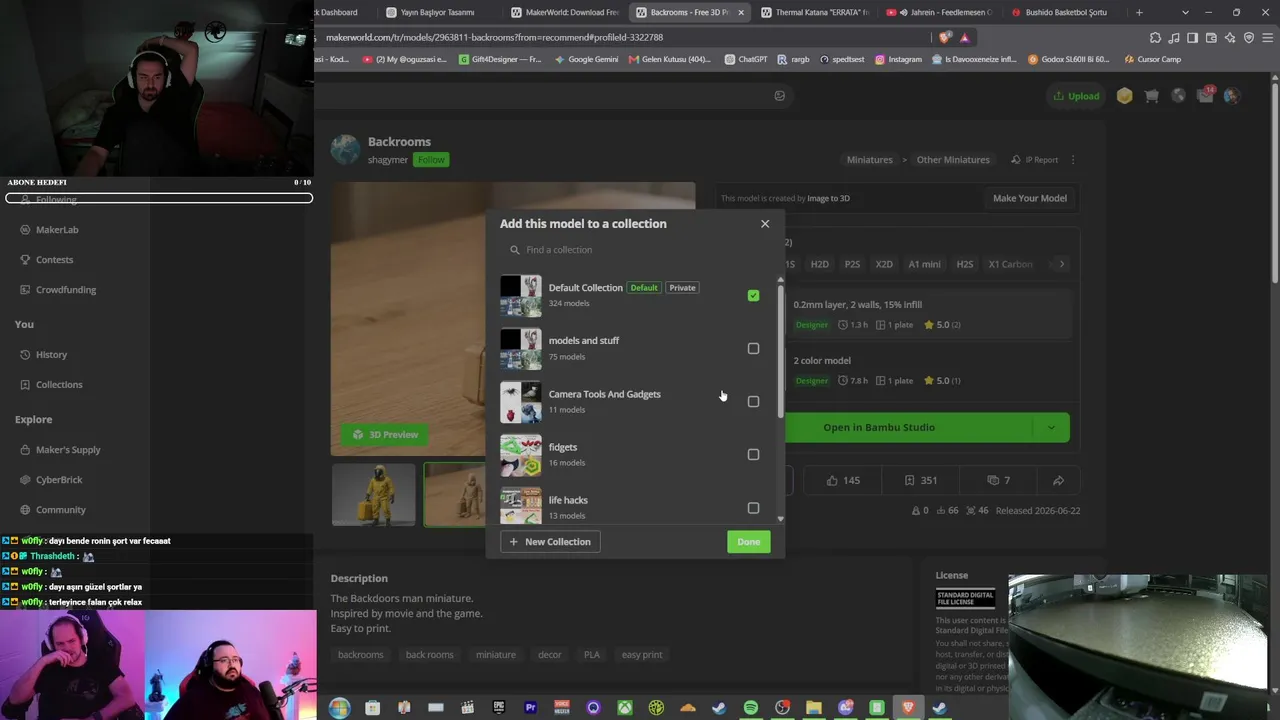
Task: Click the Upload button
Action: tap(1076, 96)
